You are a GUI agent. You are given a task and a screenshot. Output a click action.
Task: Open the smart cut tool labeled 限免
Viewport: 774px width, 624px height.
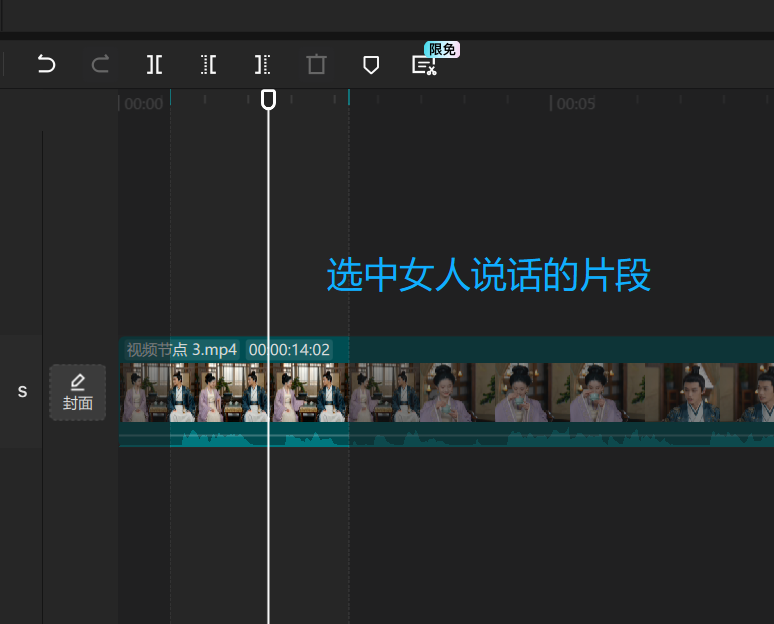425,65
